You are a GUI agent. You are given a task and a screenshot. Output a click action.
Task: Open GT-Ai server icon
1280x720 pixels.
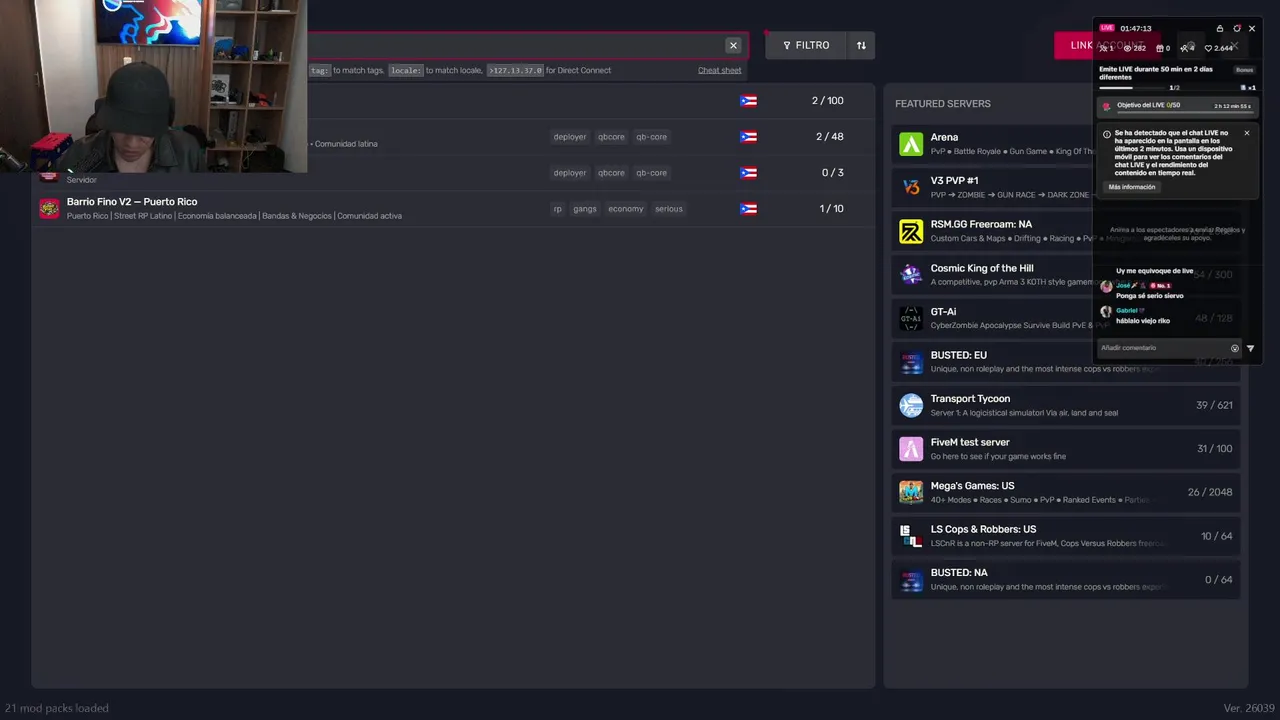click(911, 318)
